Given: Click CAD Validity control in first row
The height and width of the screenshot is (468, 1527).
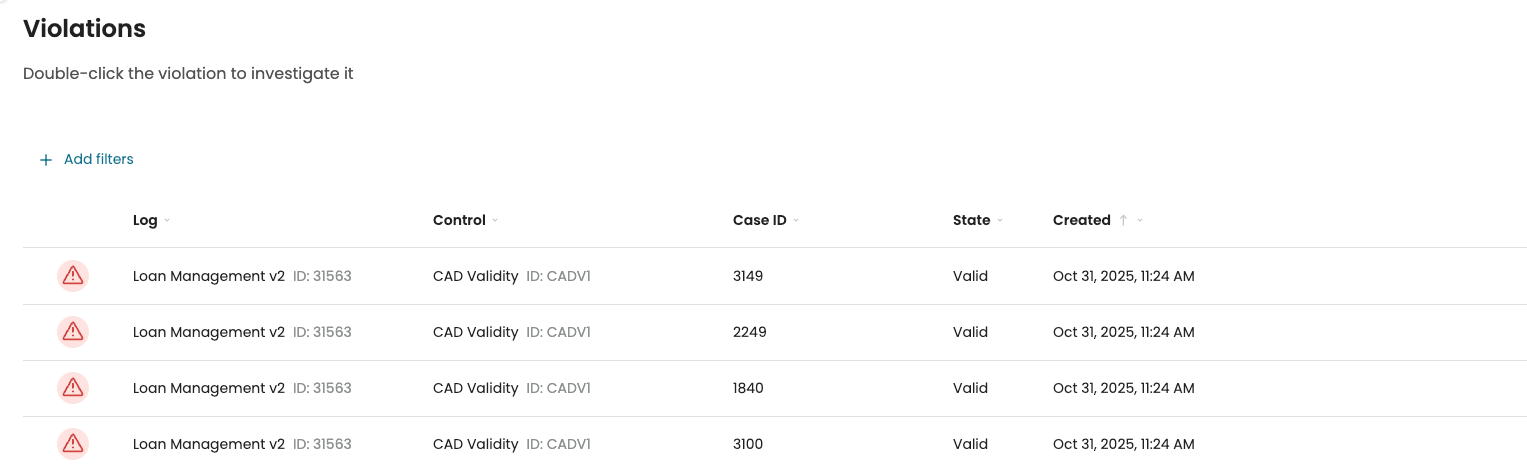Looking at the screenshot, I should pyautogui.click(x=475, y=276).
